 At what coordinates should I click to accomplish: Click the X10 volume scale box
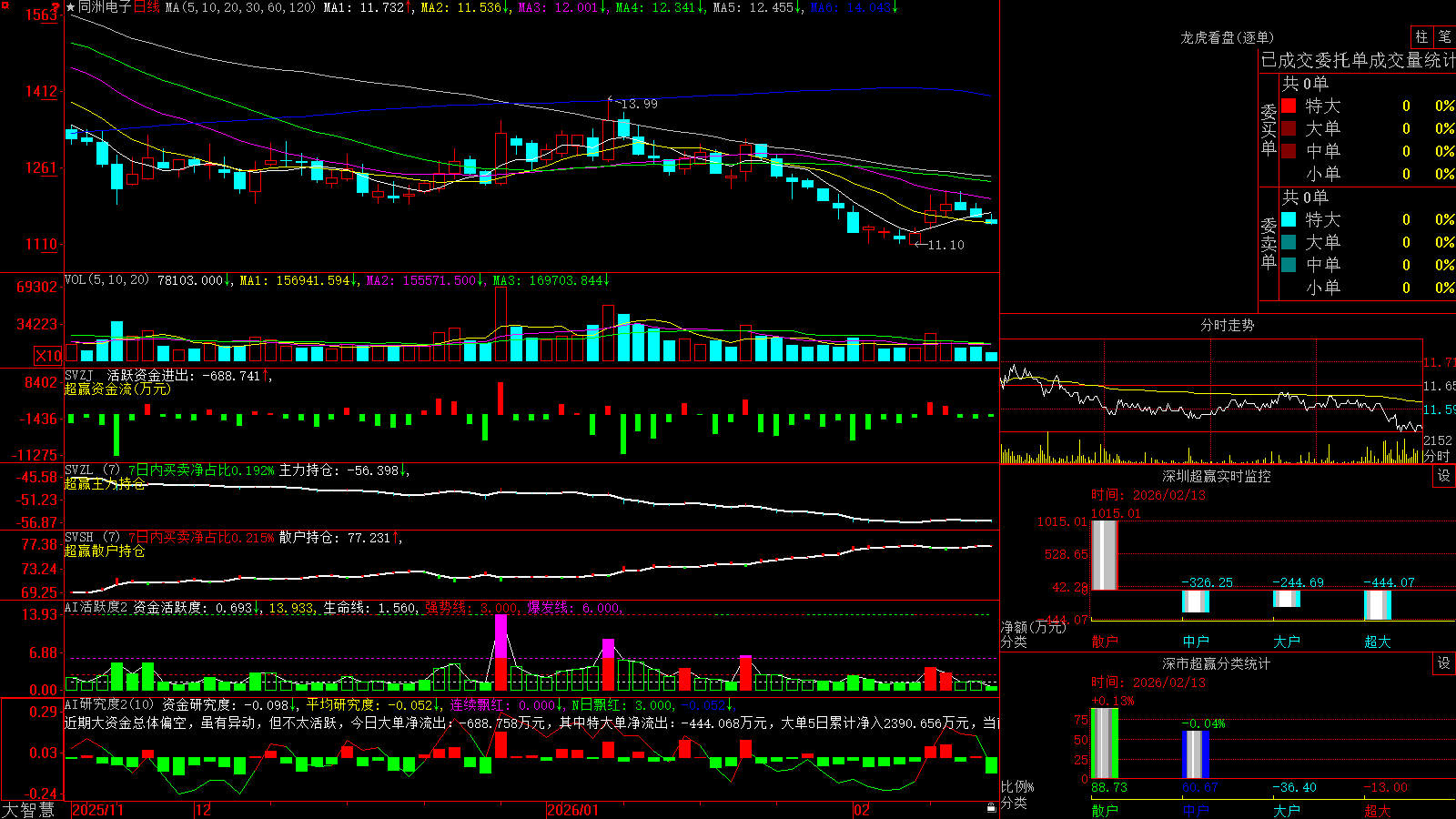click(48, 356)
